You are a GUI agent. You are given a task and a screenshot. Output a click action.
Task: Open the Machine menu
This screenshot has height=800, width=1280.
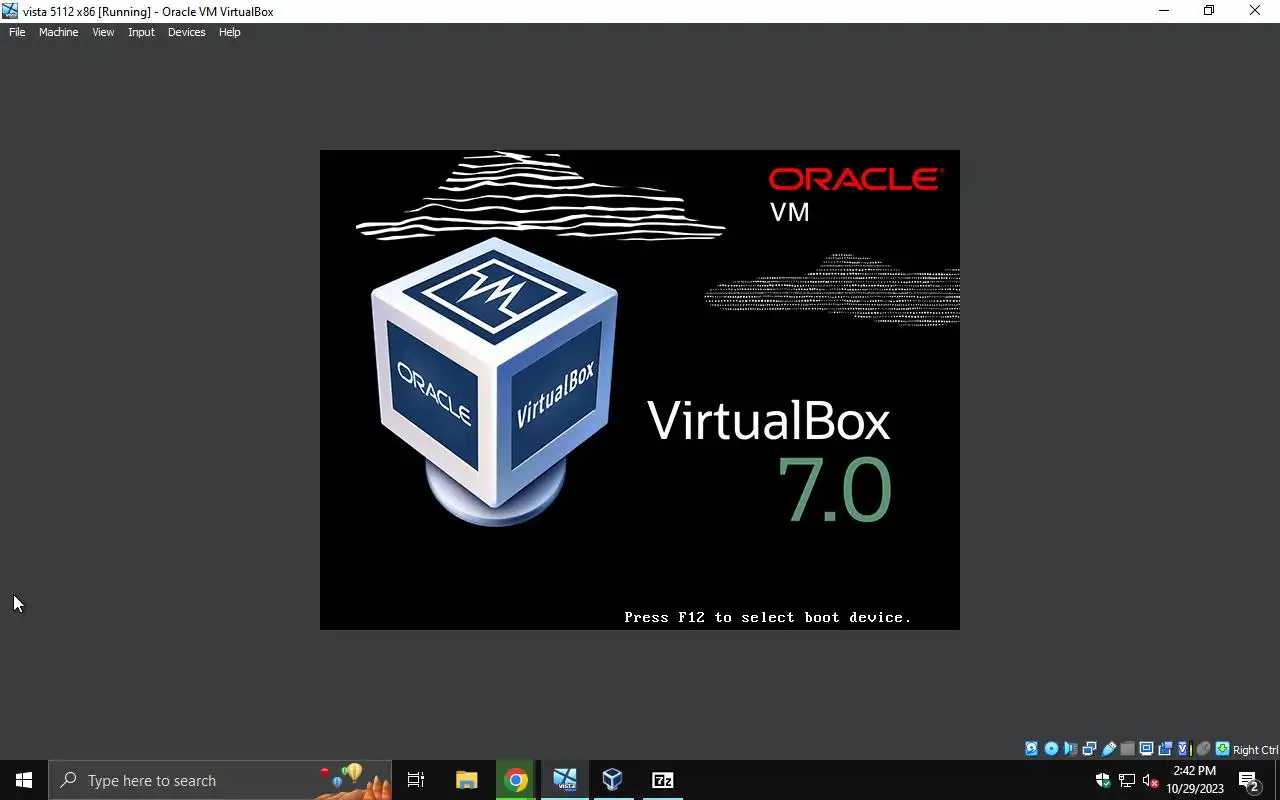(58, 32)
